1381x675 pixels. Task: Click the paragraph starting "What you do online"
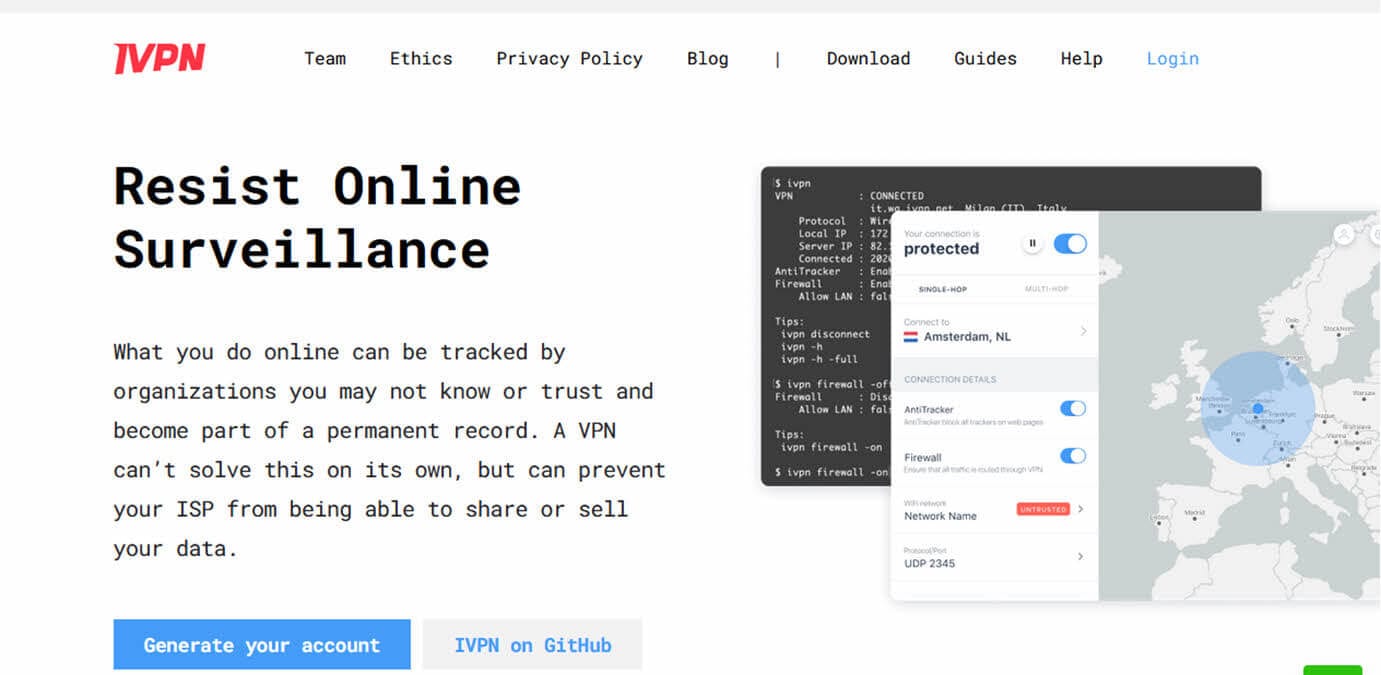[x=389, y=450]
